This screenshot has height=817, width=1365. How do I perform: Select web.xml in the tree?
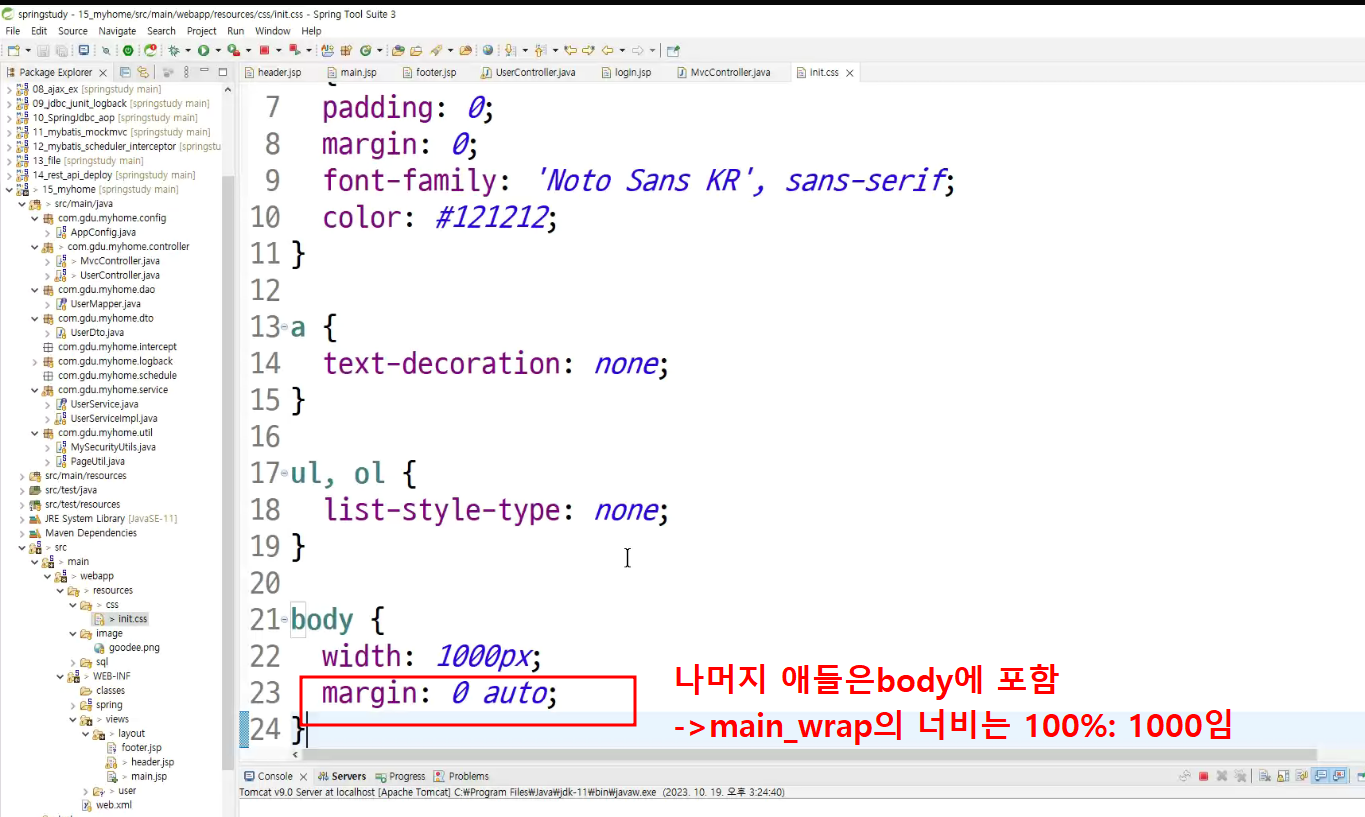[x=113, y=805]
